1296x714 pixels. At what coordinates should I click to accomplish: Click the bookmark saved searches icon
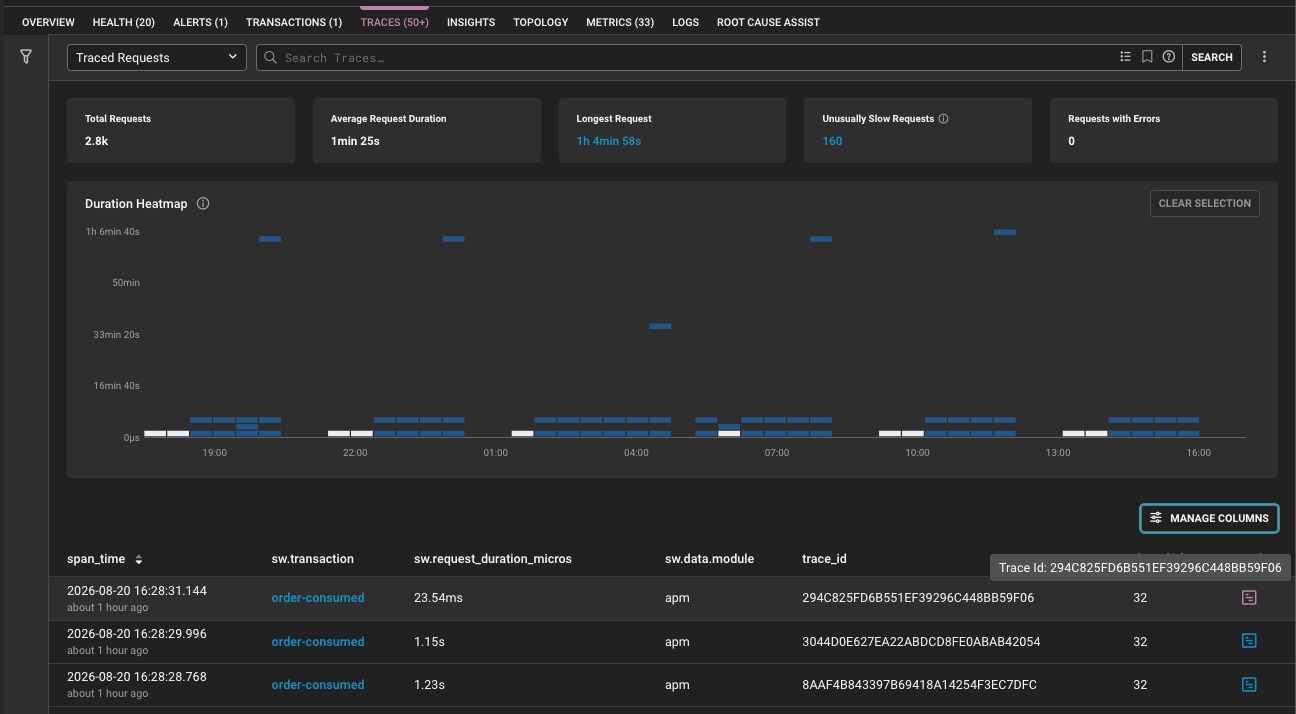point(1147,57)
